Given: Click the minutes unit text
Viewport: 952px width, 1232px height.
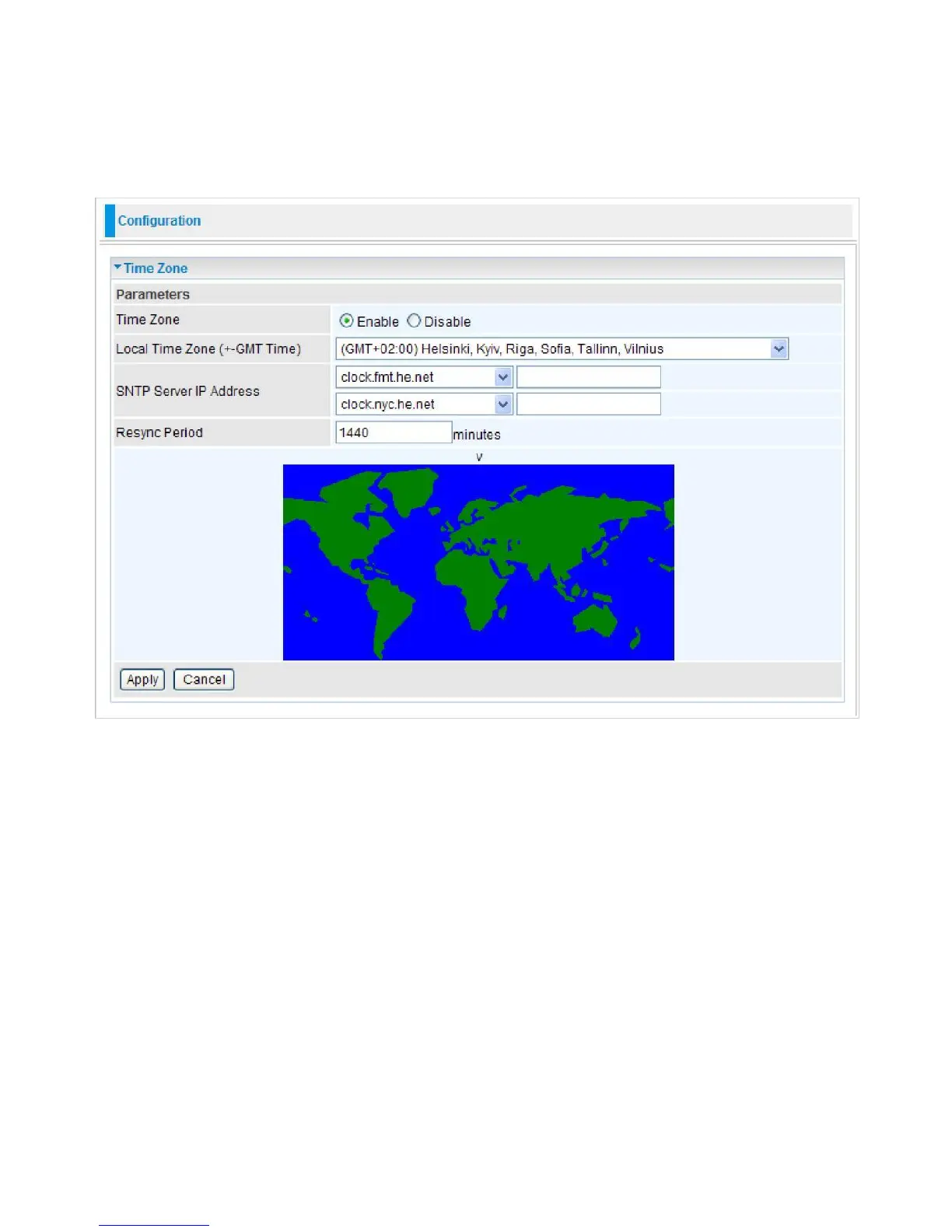Looking at the screenshot, I should (x=477, y=435).
